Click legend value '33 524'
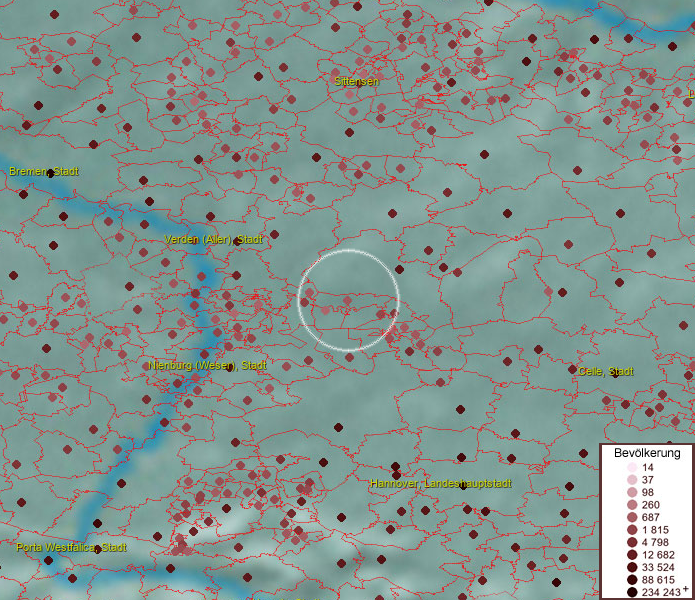 coord(658,567)
